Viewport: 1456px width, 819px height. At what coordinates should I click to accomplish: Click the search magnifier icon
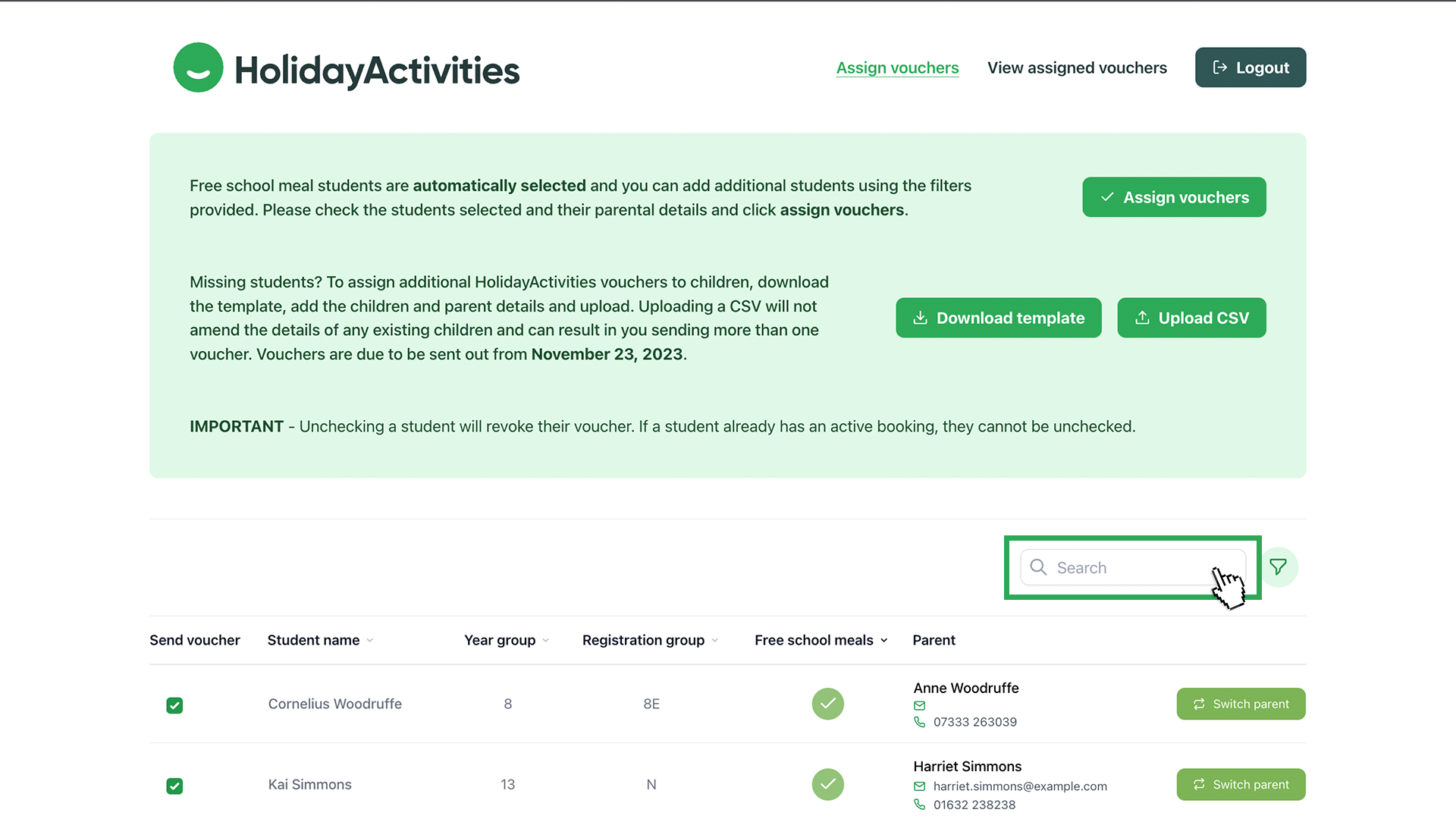(1038, 567)
